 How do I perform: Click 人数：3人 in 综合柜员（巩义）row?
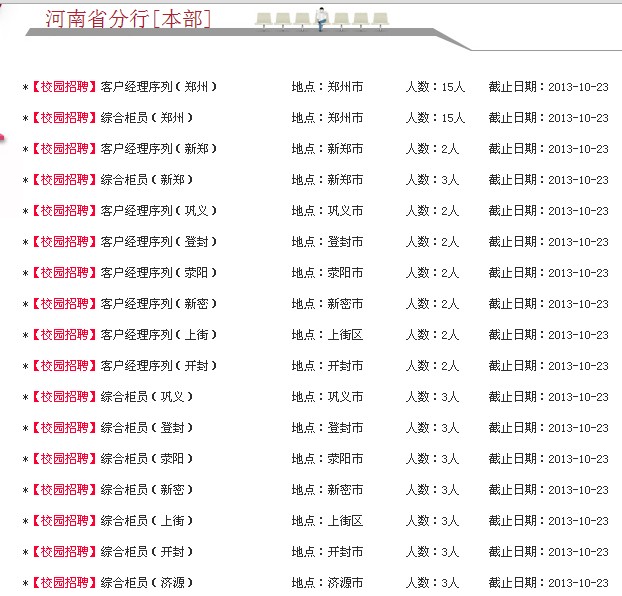point(432,396)
